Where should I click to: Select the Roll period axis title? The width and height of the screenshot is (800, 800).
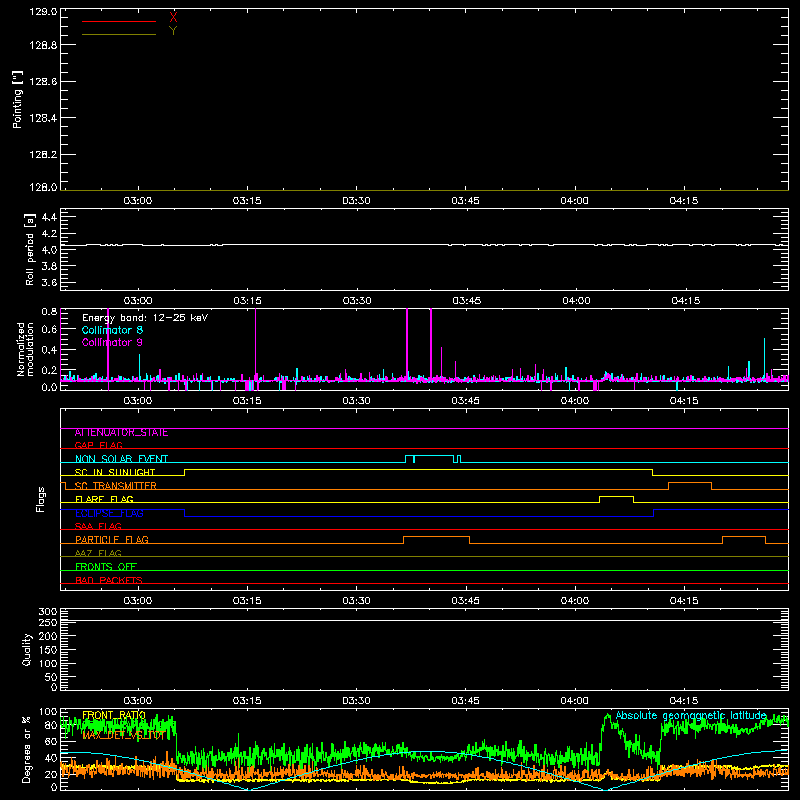[30, 249]
